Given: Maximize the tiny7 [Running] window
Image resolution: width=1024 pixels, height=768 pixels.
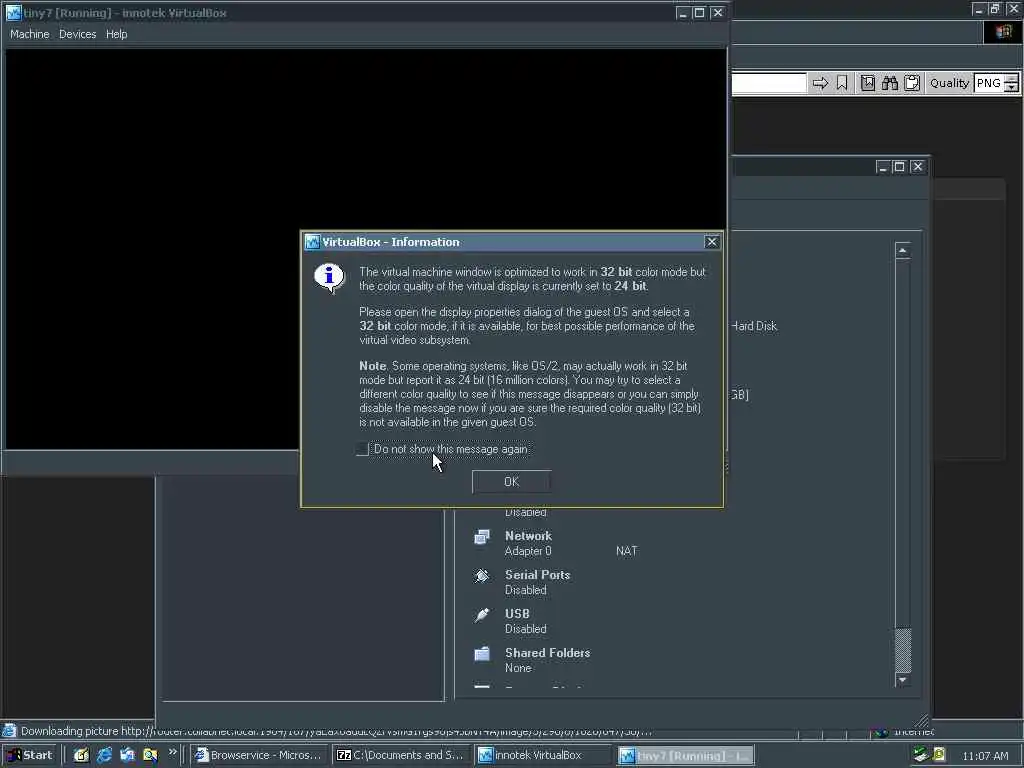Looking at the screenshot, I should [x=699, y=12].
